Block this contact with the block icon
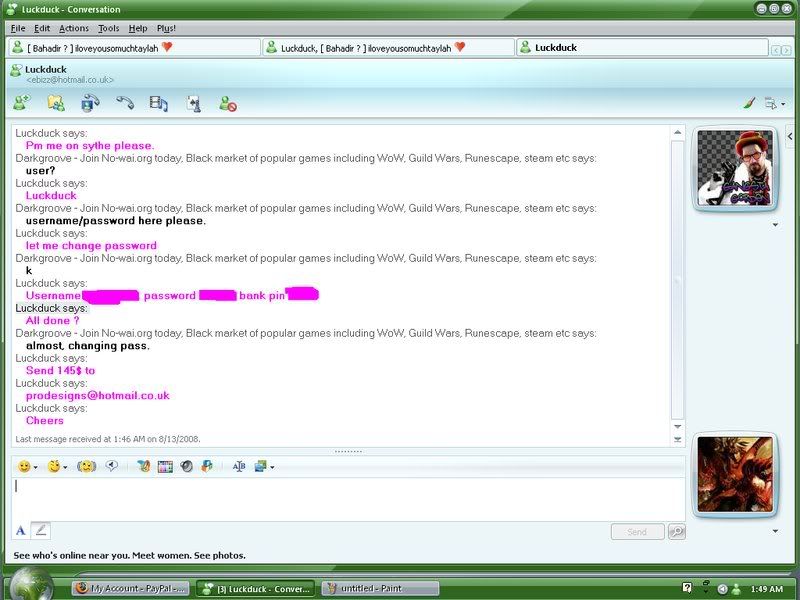This screenshot has height=600, width=800. click(228, 104)
